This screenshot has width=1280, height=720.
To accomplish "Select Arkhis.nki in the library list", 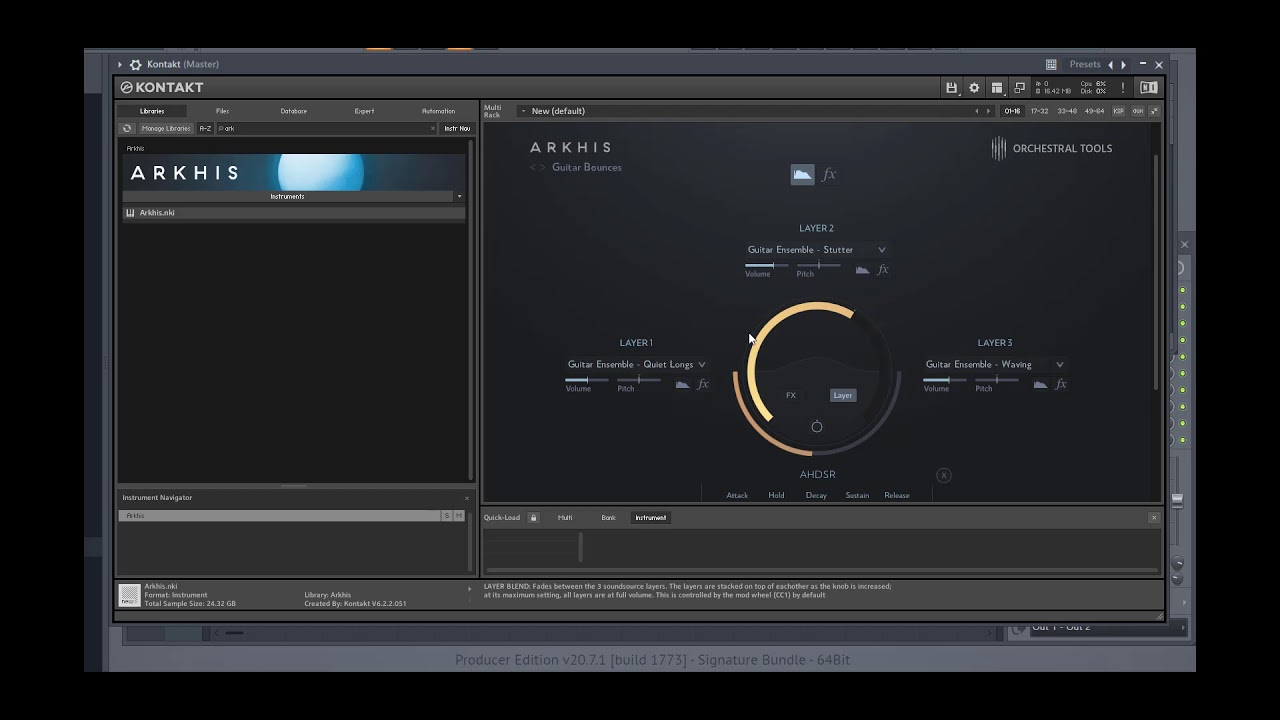I will [294, 213].
